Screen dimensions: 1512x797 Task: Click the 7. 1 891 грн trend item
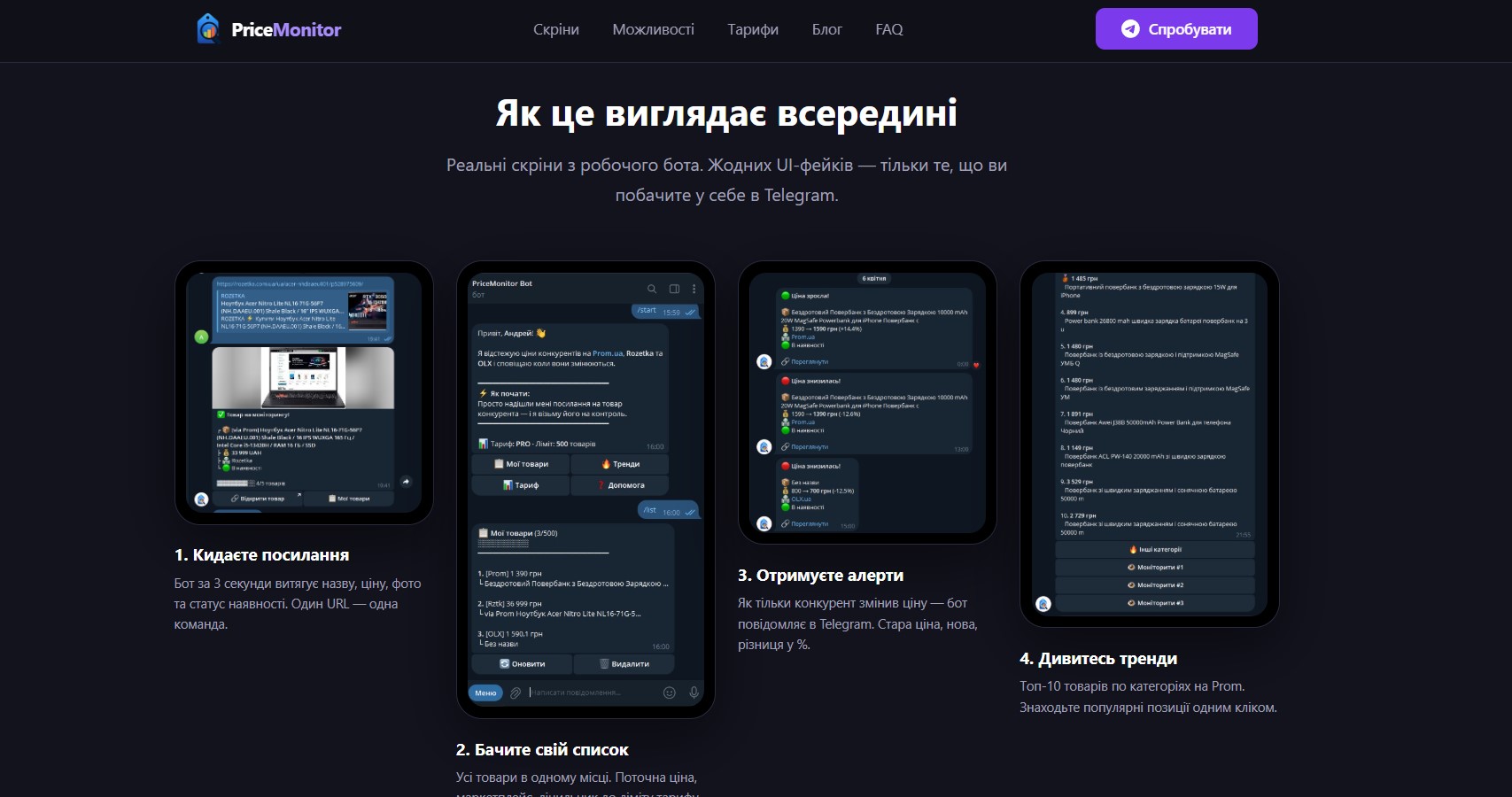[x=1147, y=422]
